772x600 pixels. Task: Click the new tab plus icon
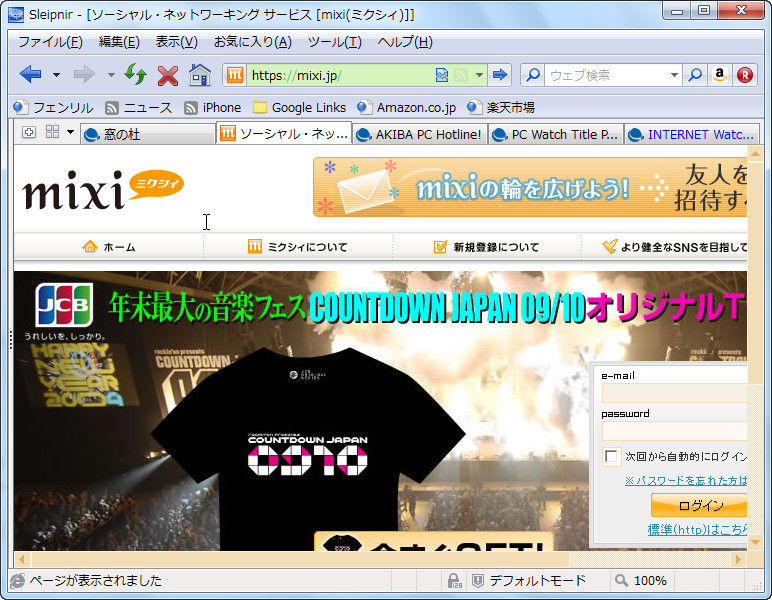(x=29, y=132)
